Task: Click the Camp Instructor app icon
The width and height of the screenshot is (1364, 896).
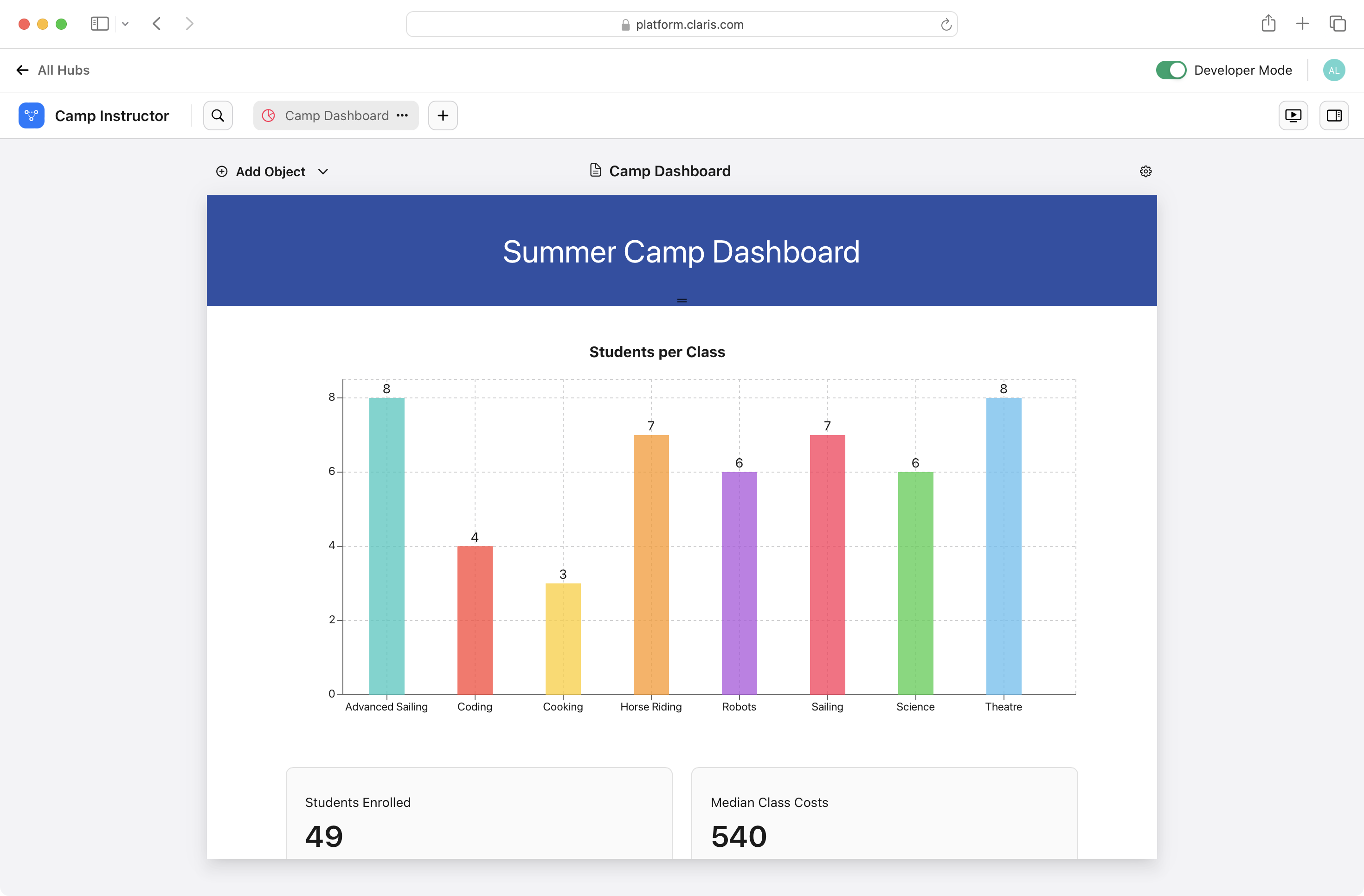Action: pyautogui.click(x=32, y=116)
